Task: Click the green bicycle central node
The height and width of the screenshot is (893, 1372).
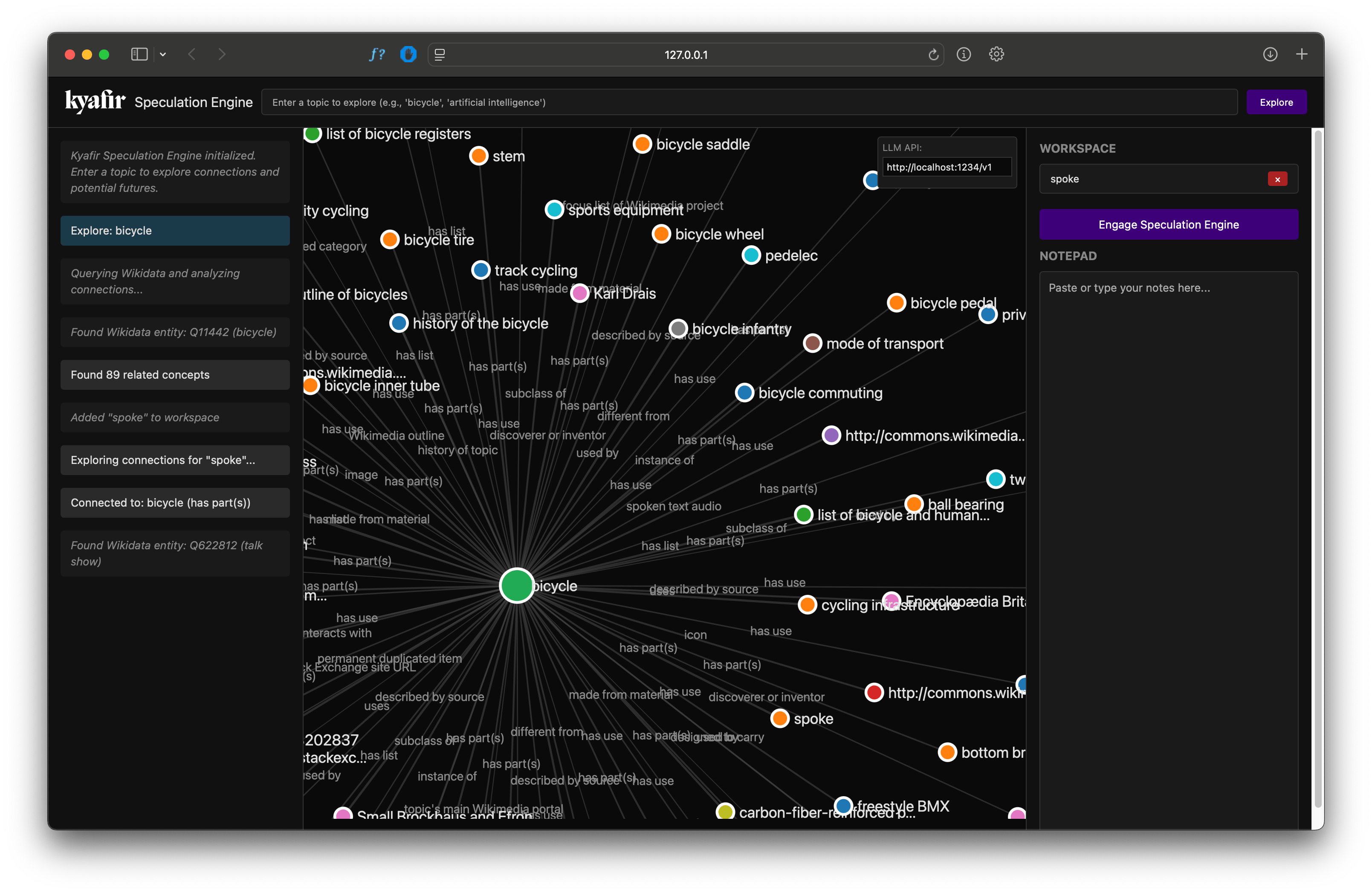Action: pos(516,585)
